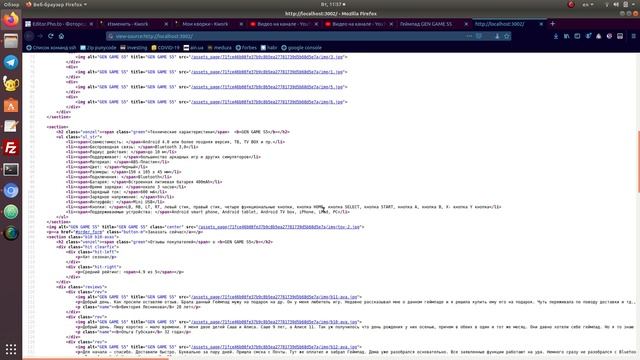Close the Editor.Pho.to tab

pyautogui.click(x=91, y=24)
